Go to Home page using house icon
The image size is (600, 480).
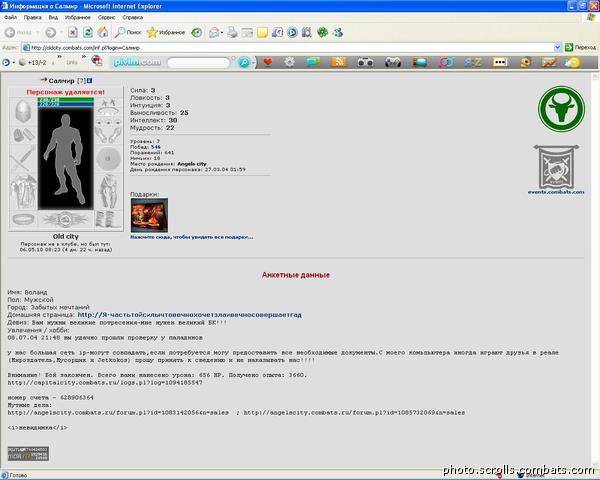click(x=103, y=33)
